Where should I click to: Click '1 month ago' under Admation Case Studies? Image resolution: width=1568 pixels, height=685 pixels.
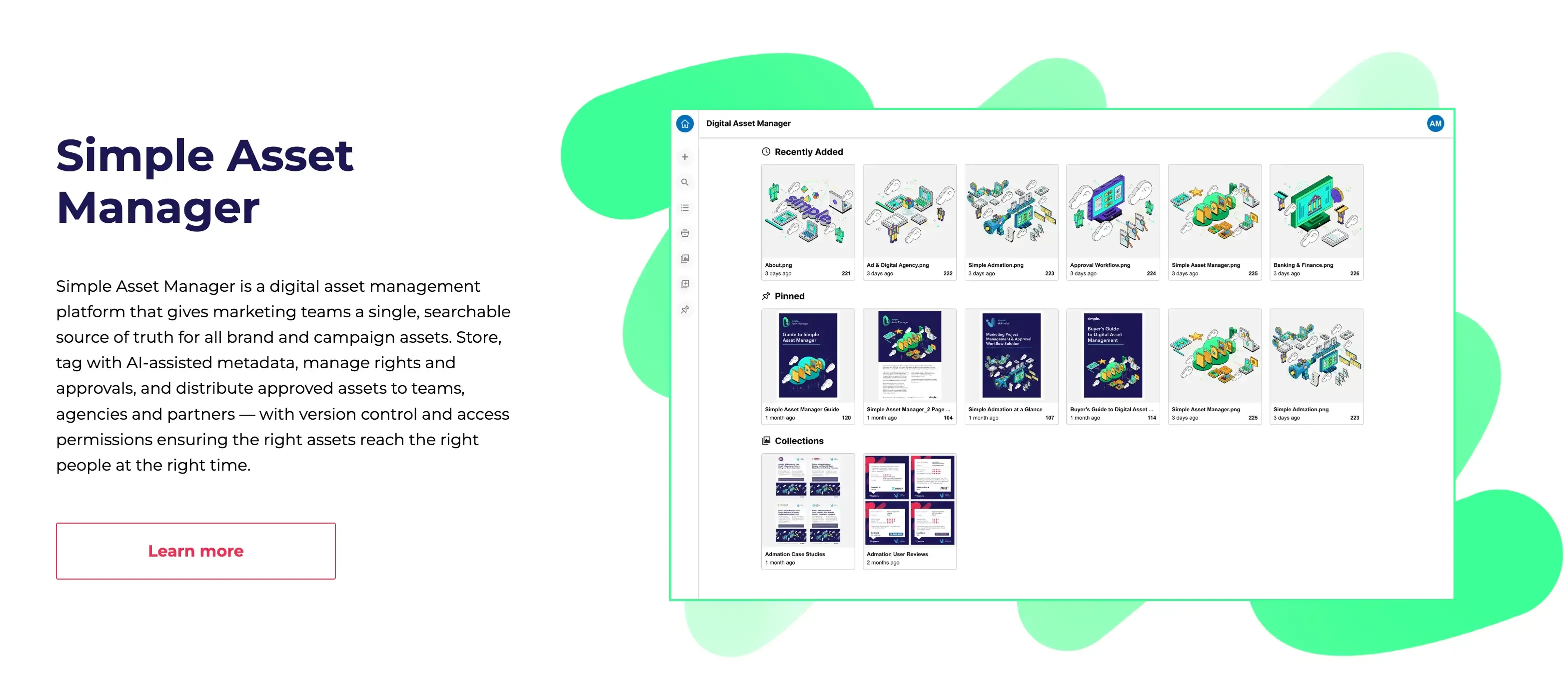click(x=780, y=563)
